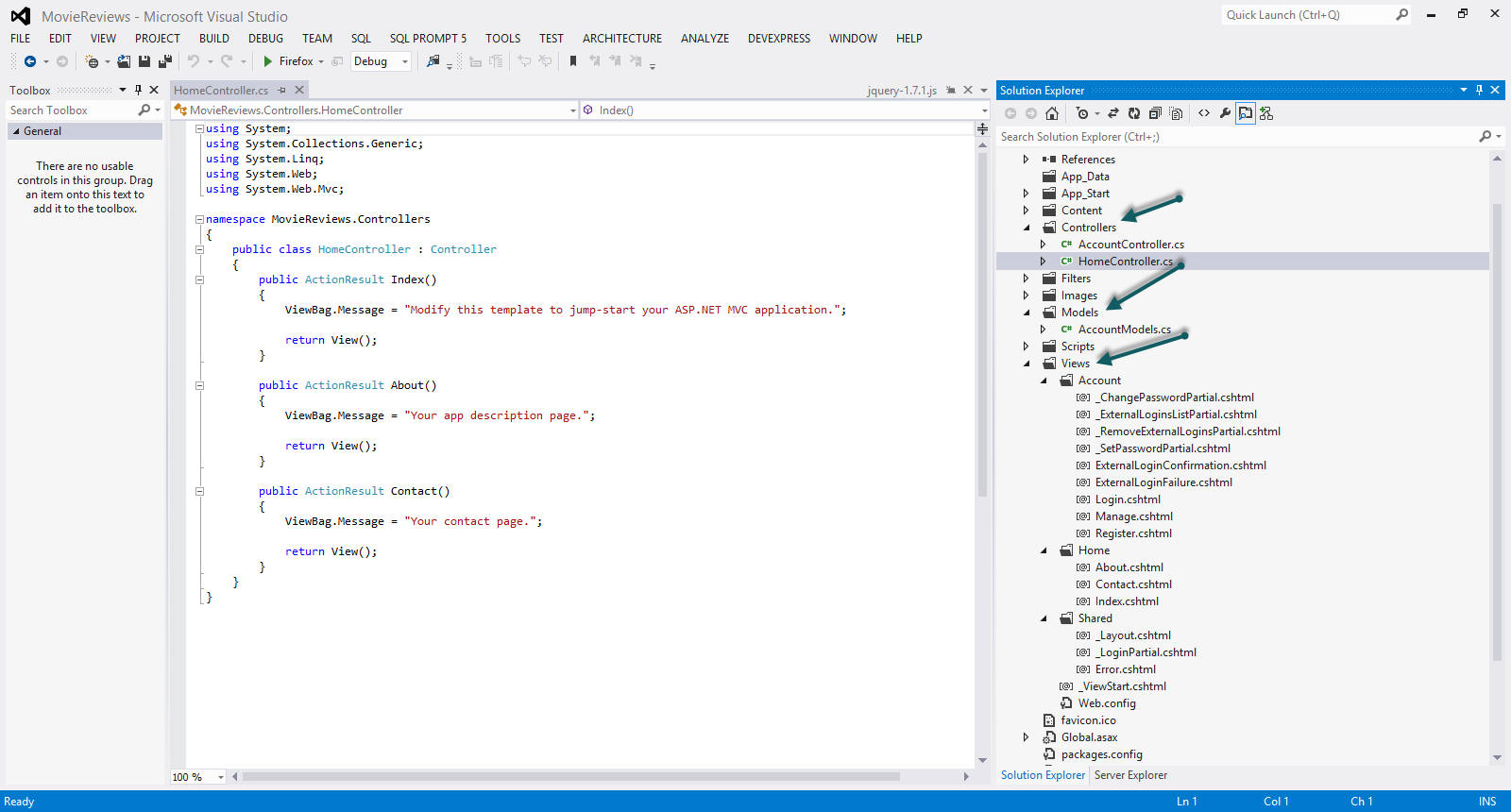Click the green Start debugging play icon
Viewport: 1511px width, 812px height.
pos(268,61)
